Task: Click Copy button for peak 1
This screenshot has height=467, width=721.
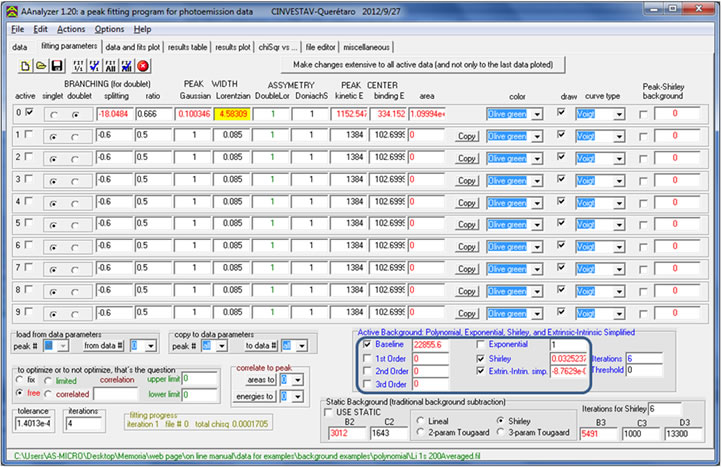Action: click(x=466, y=134)
